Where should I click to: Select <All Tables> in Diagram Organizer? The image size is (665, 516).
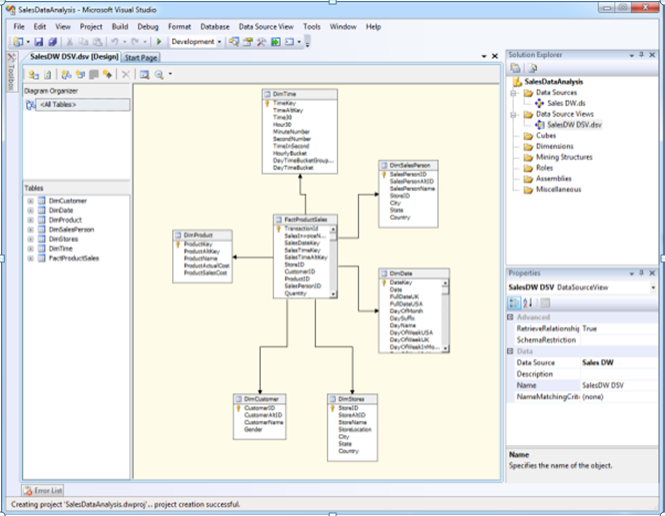point(83,105)
